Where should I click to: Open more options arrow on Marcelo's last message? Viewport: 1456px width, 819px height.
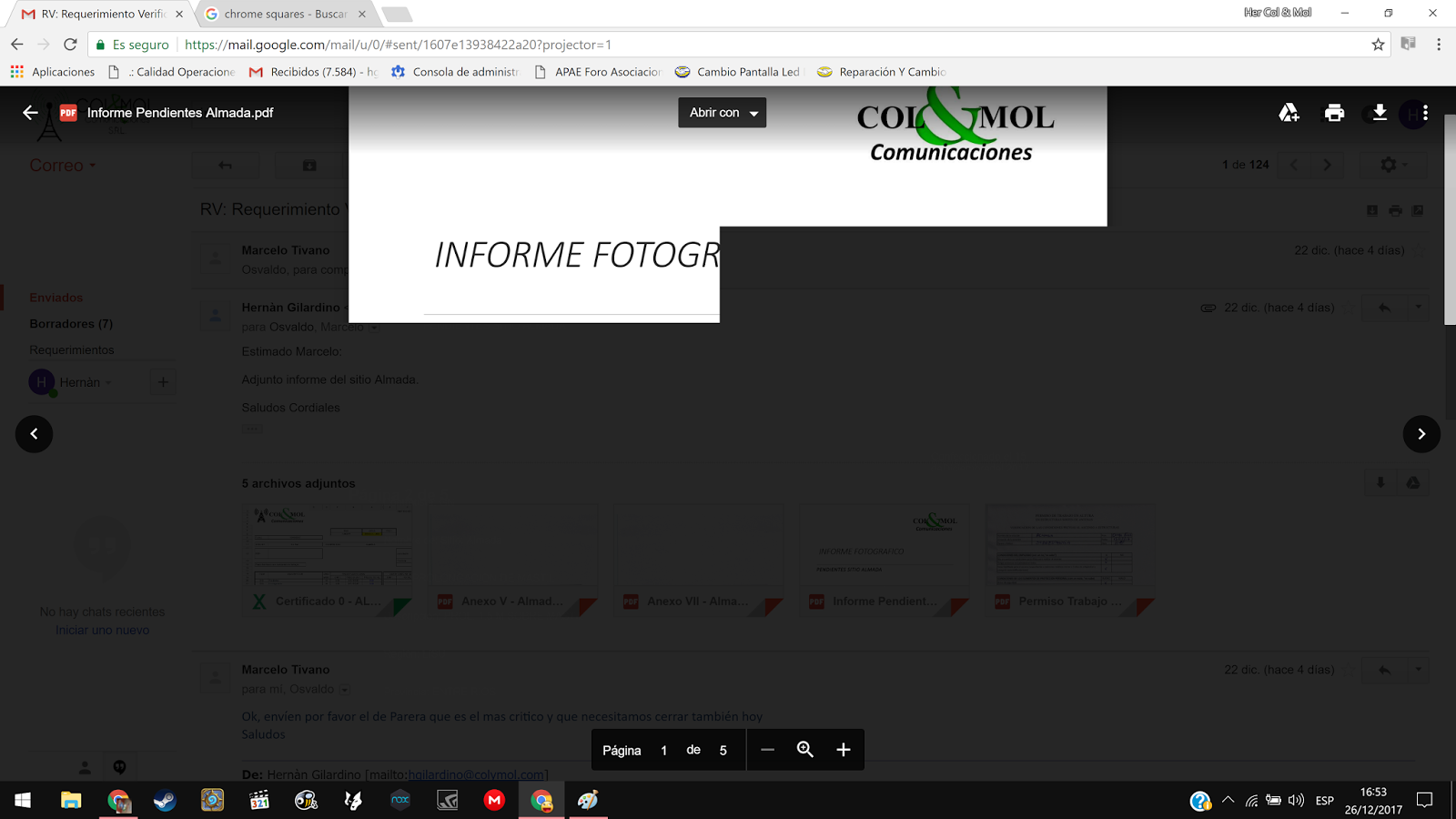tap(1418, 670)
